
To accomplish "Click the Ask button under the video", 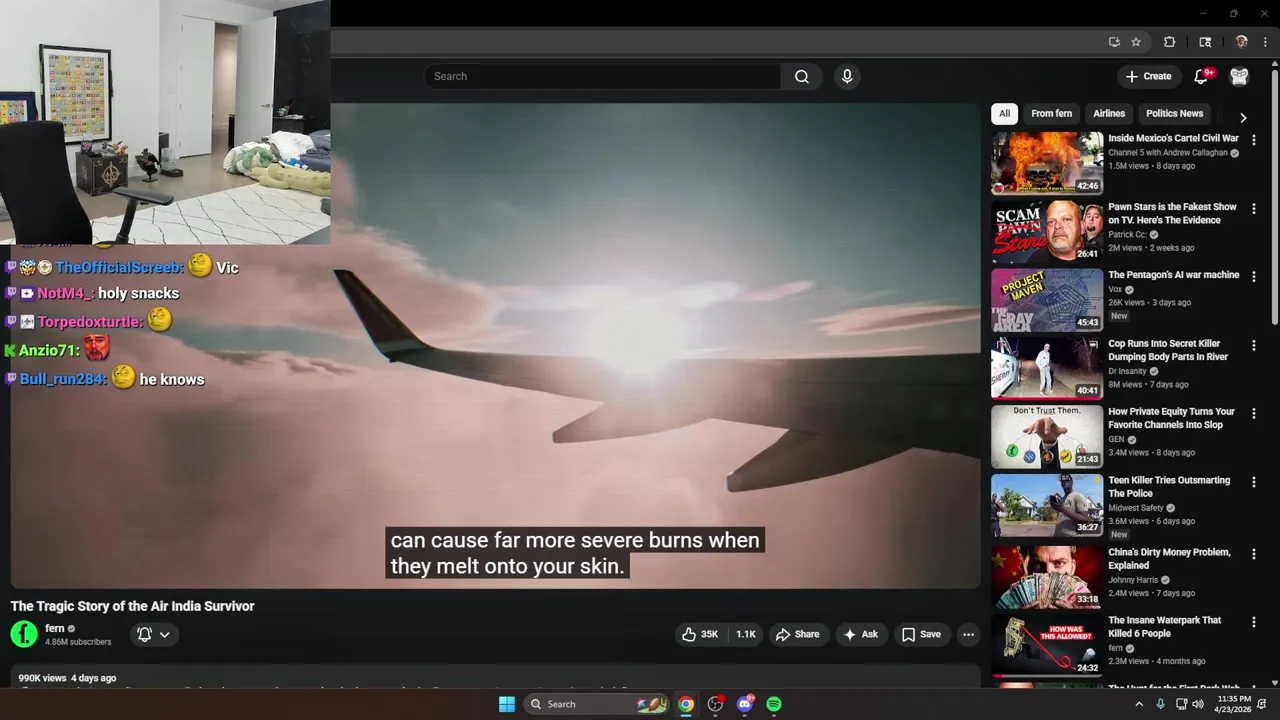I will point(860,634).
